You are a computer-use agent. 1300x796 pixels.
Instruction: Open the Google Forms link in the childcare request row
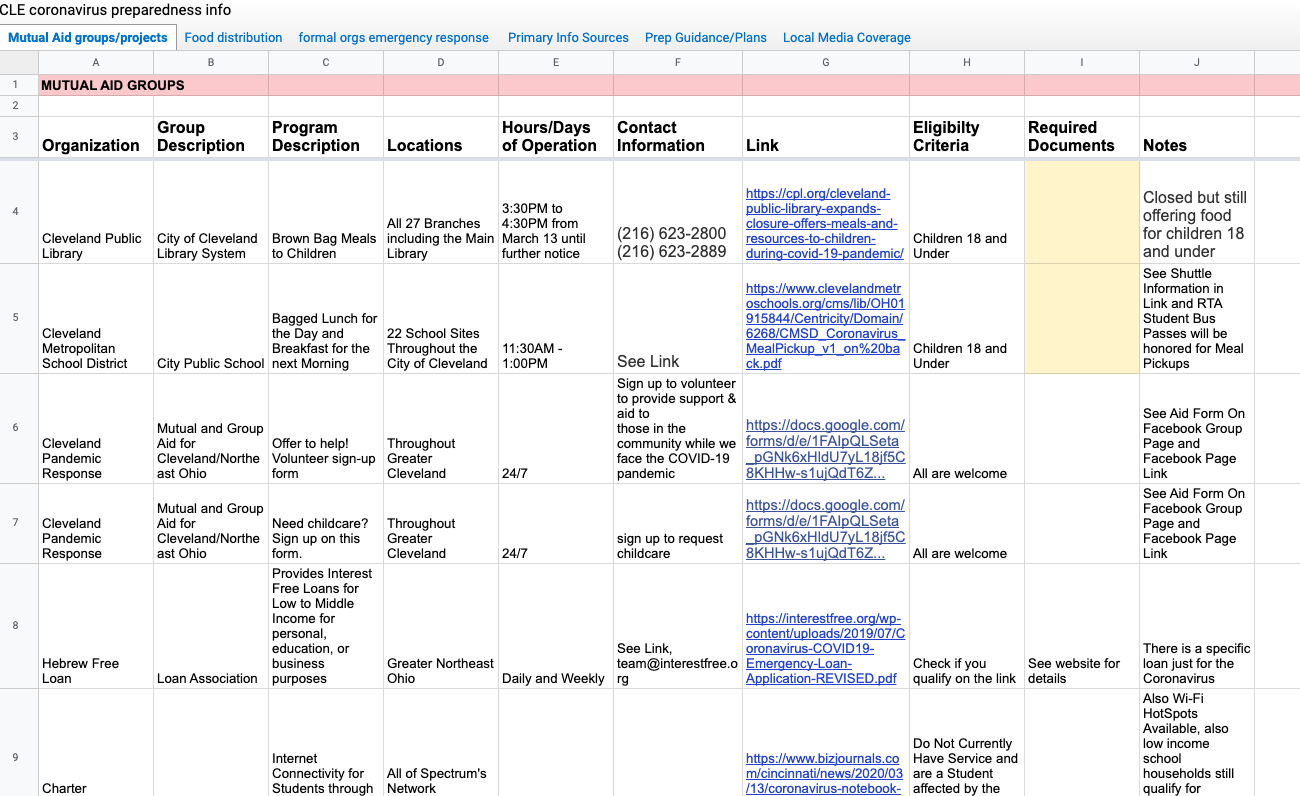pyautogui.click(x=825, y=529)
